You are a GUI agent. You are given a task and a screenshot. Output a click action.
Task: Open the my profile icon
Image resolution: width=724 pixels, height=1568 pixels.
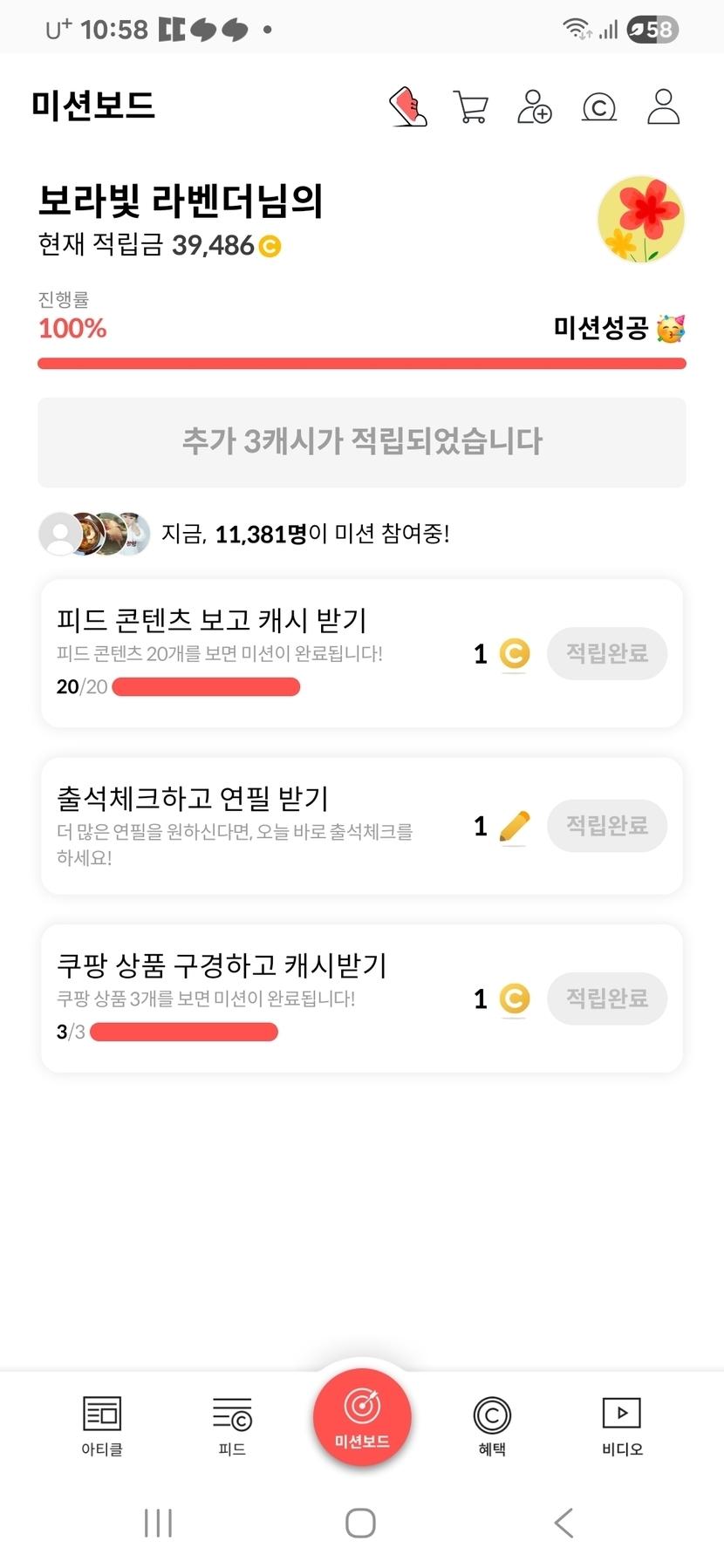(x=663, y=107)
